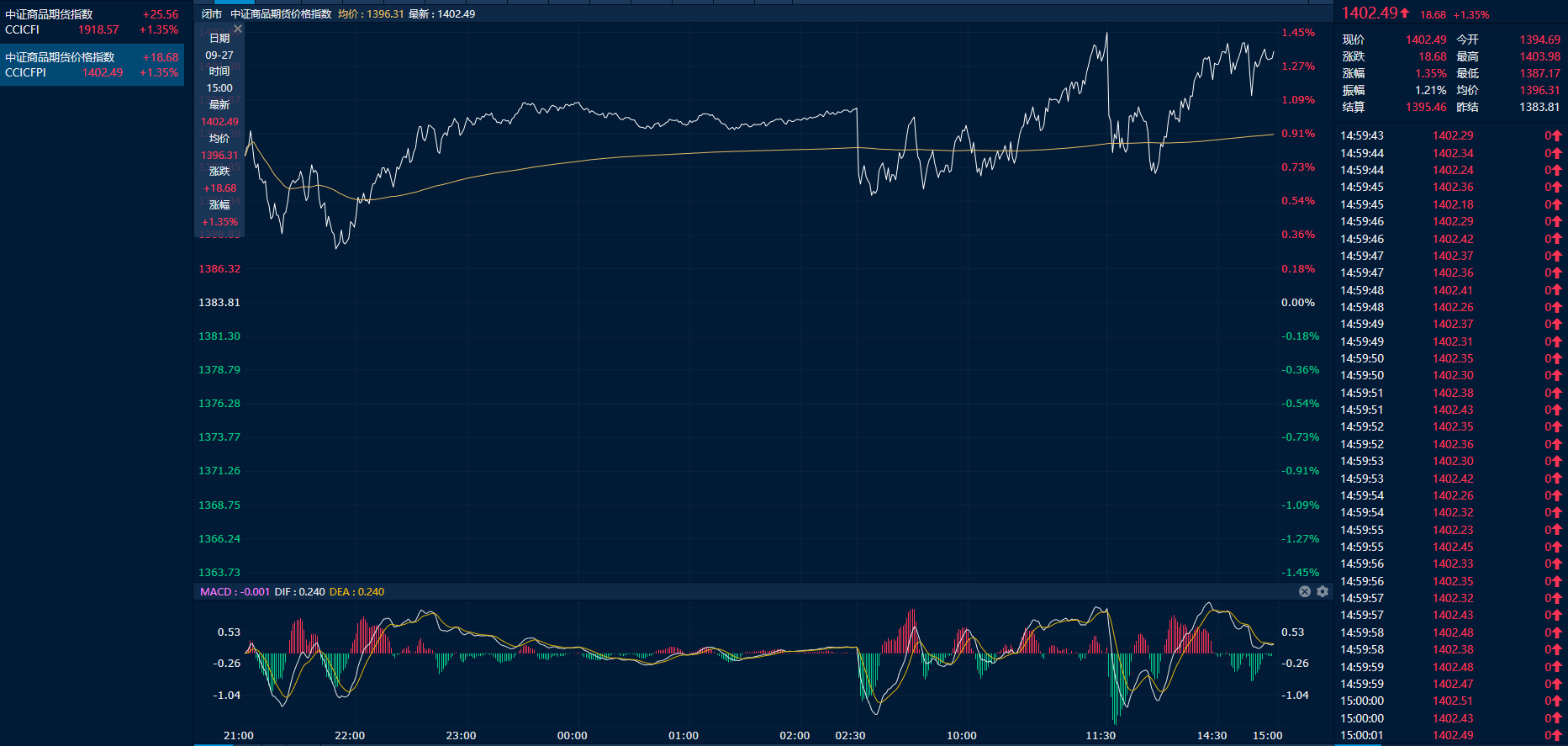Click the 昨结 value 1383.81 in quote panel
The height and width of the screenshot is (746, 1568).
tap(1539, 107)
